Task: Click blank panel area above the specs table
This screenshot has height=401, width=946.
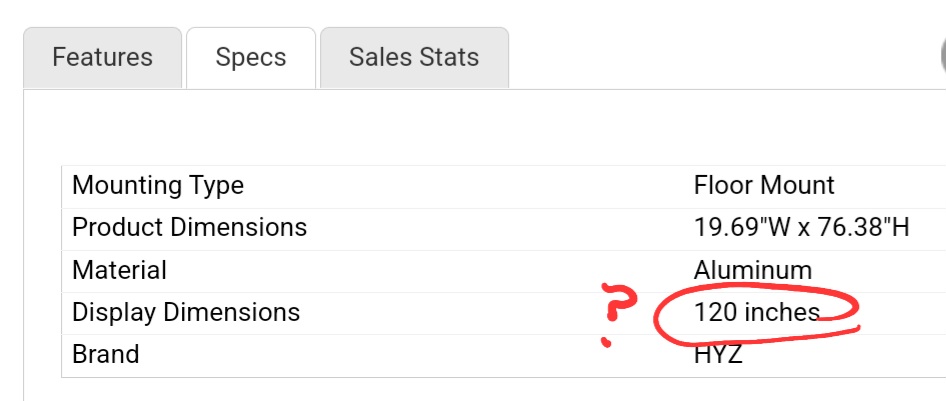Action: pyautogui.click(x=483, y=127)
